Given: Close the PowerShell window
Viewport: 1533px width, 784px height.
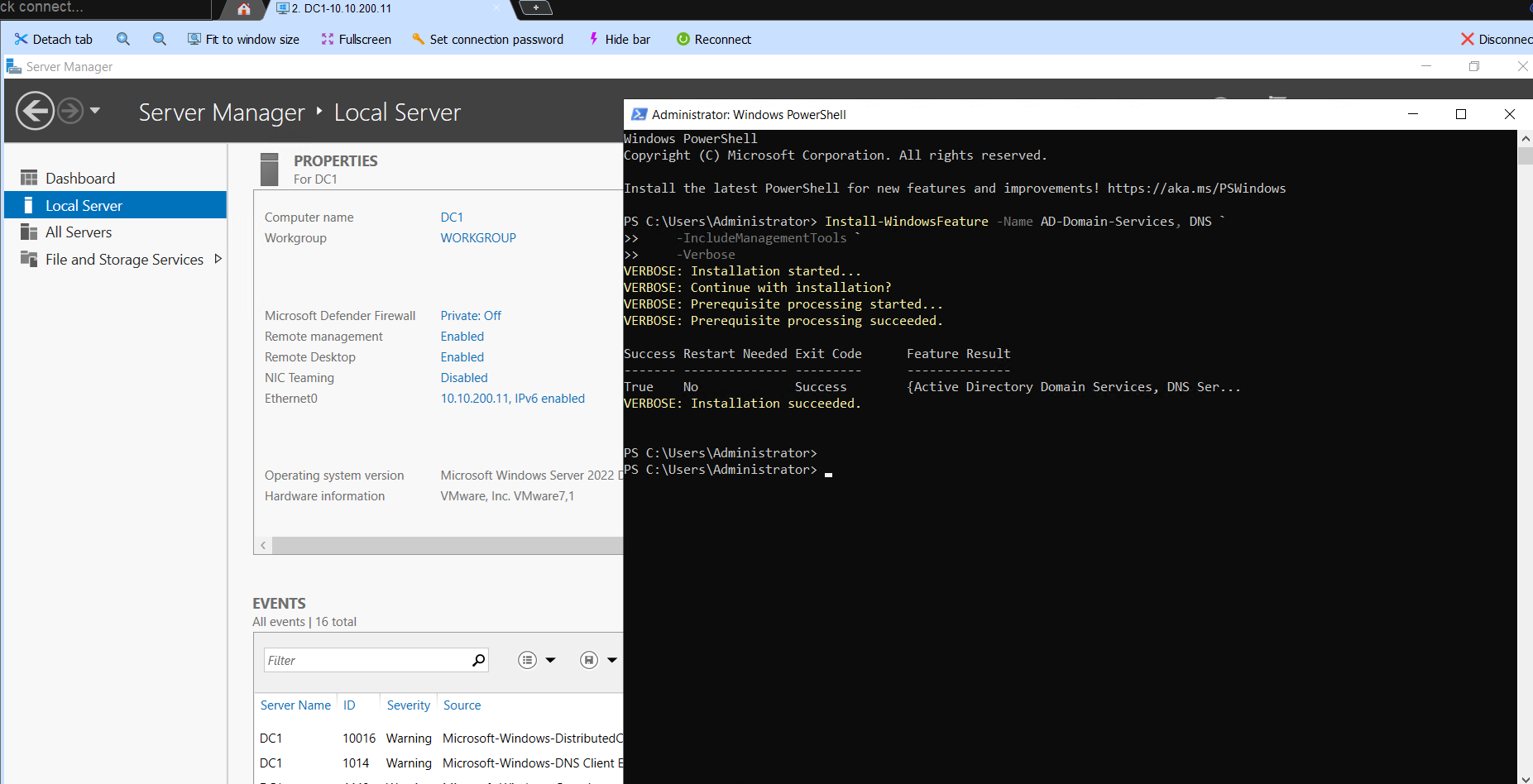Looking at the screenshot, I should click(x=1510, y=114).
